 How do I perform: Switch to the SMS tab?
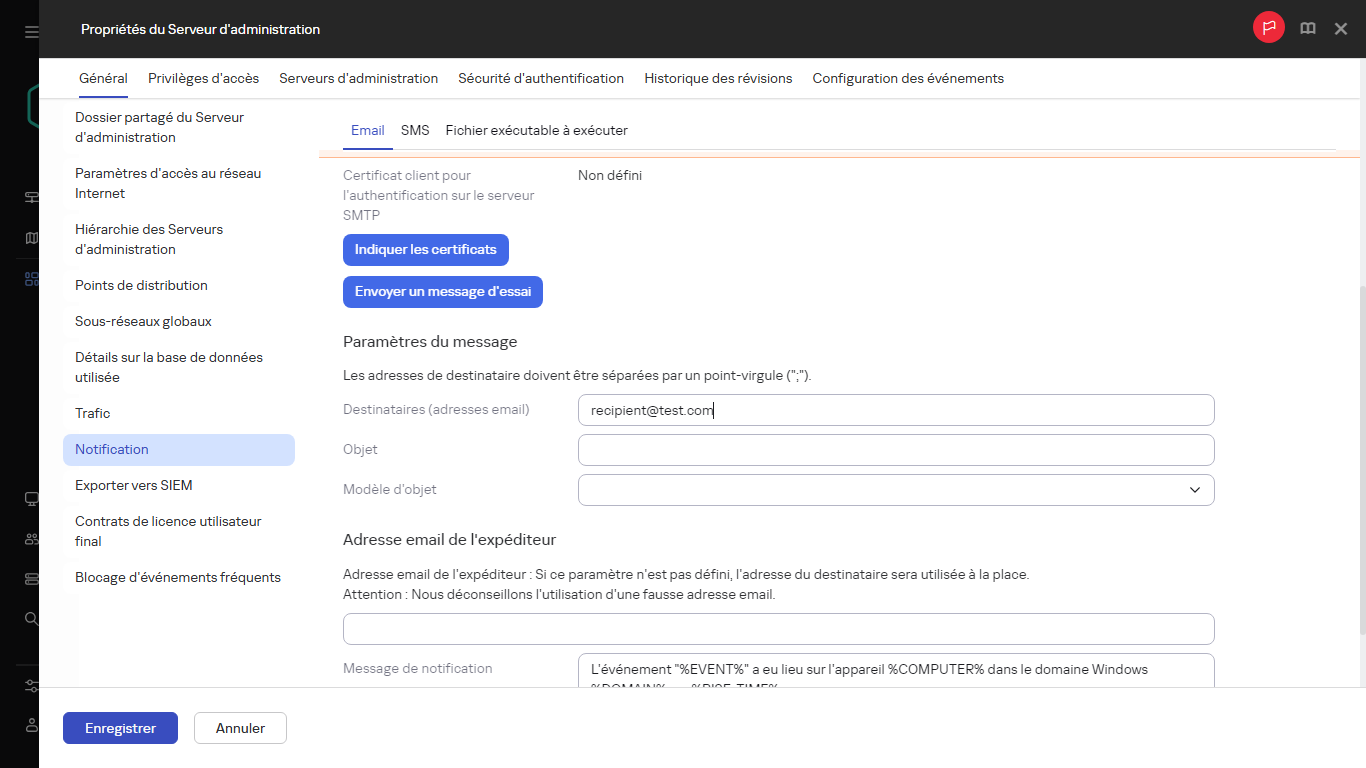(414, 130)
